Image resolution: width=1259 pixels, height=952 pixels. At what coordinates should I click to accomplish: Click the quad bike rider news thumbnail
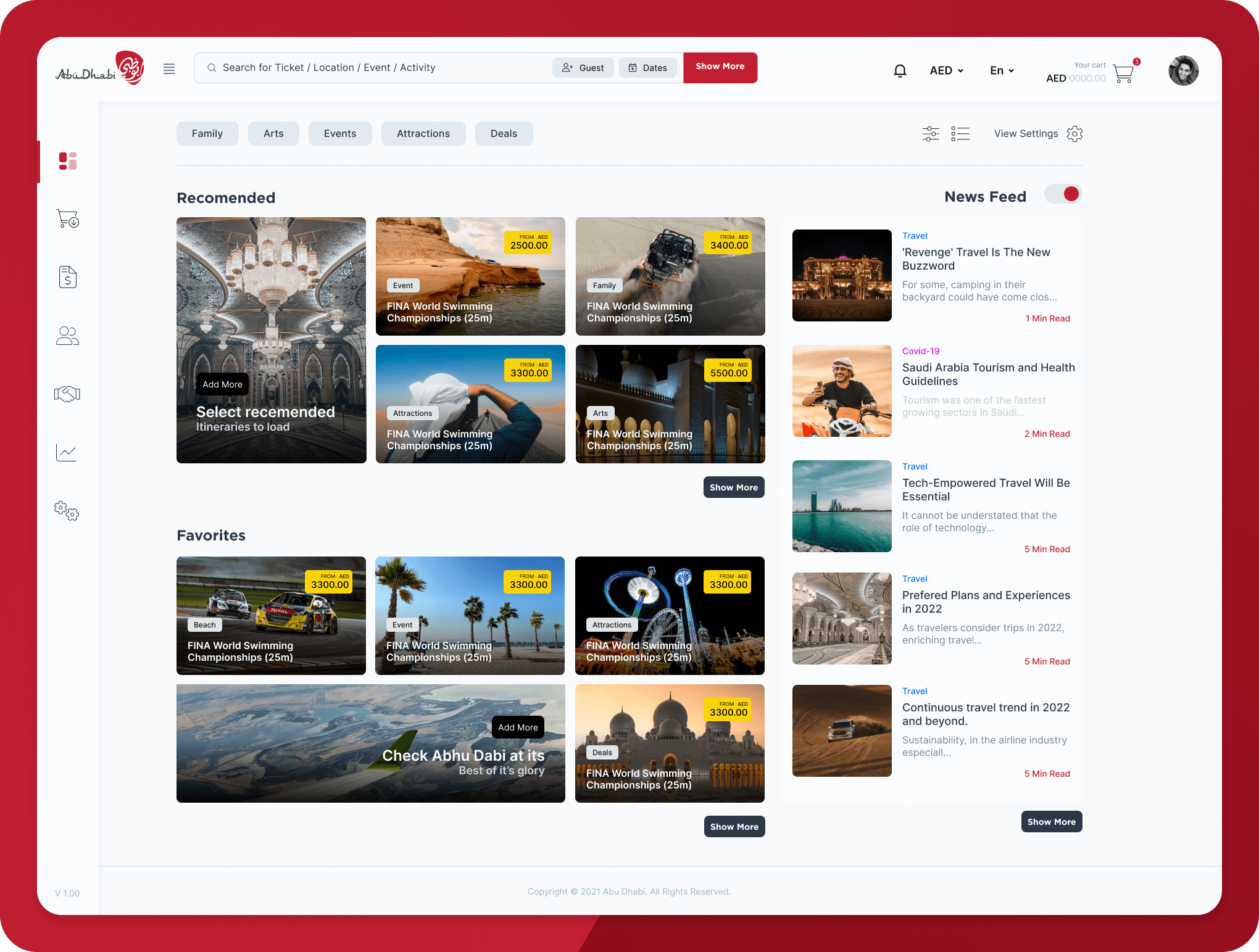pyautogui.click(x=842, y=391)
